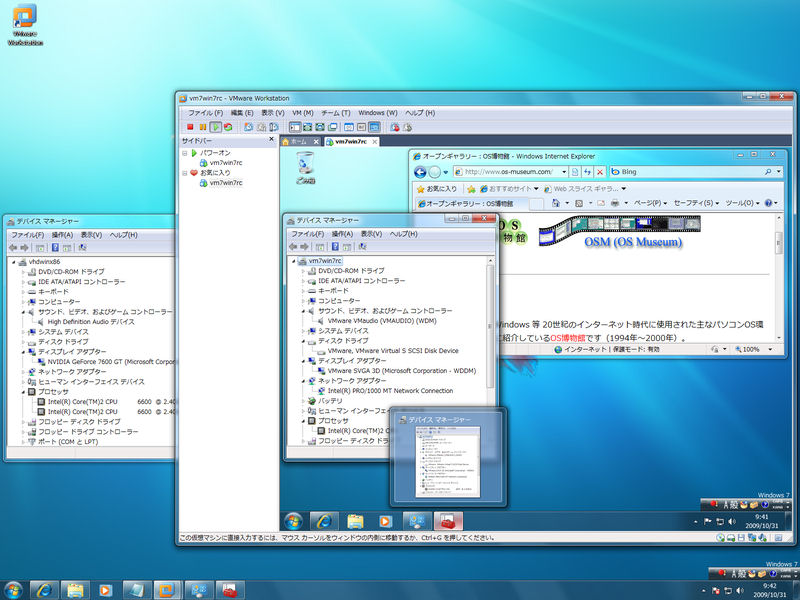Click the red toolbox icon in guest taskbar
The image size is (800, 600).
[448, 521]
